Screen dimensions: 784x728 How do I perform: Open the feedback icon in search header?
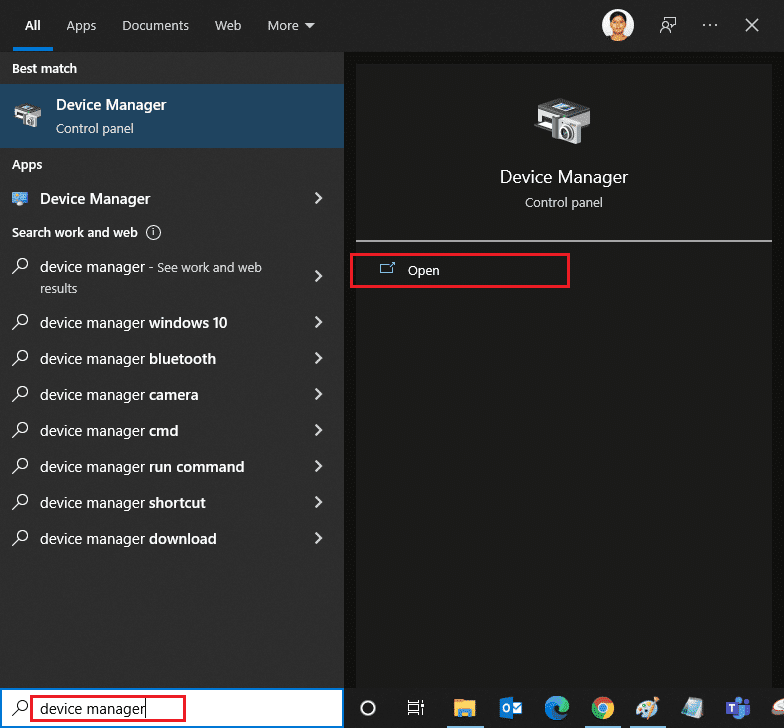667,26
